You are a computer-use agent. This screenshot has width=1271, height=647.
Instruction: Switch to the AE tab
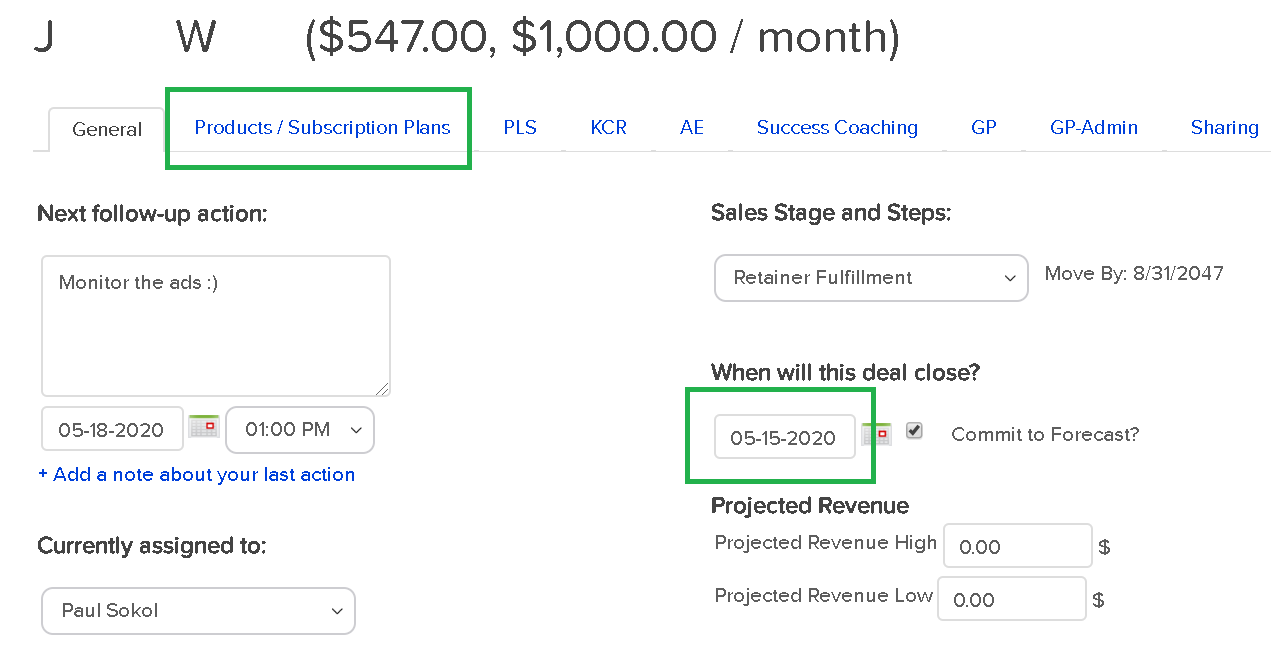(x=692, y=128)
